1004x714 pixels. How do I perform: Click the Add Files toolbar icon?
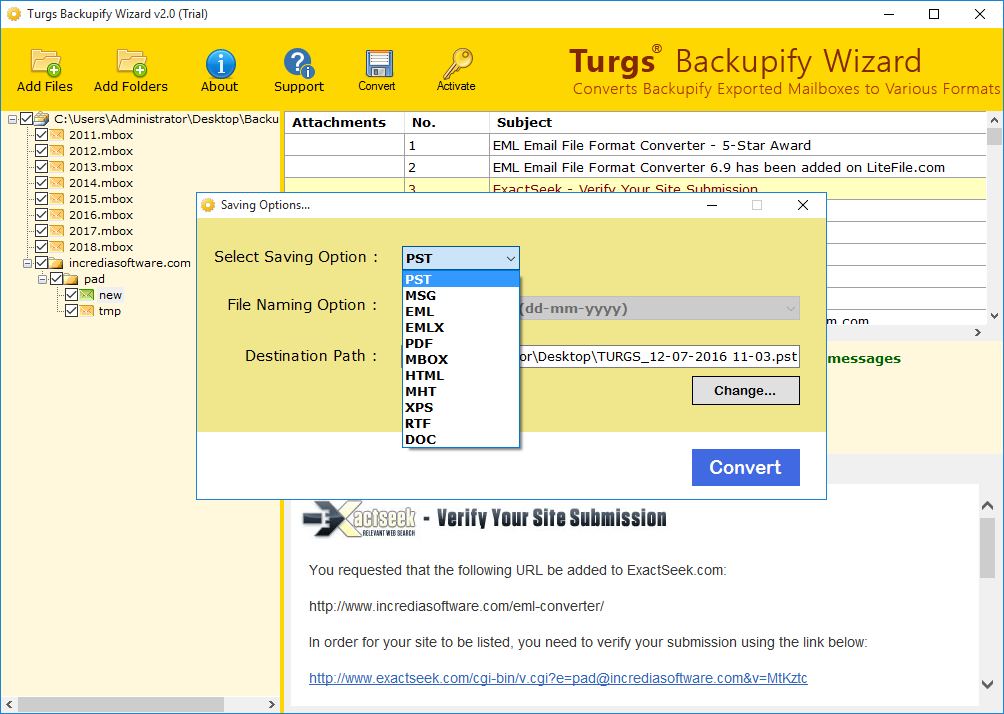[x=45, y=63]
